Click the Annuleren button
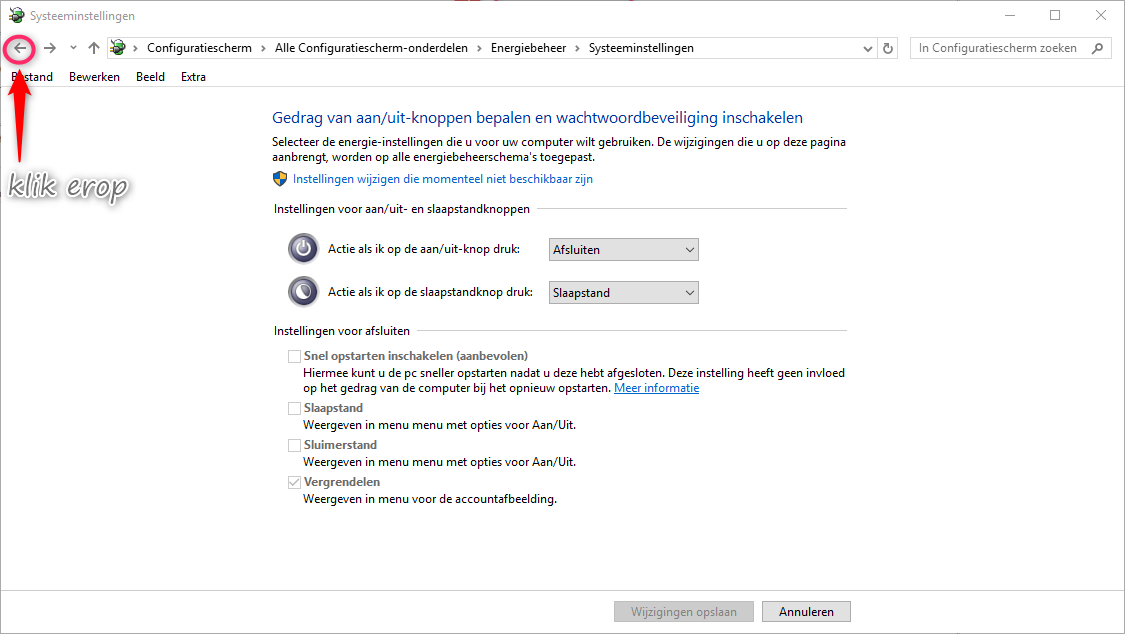The width and height of the screenshot is (1125, 634). click(x=806, y=612)
